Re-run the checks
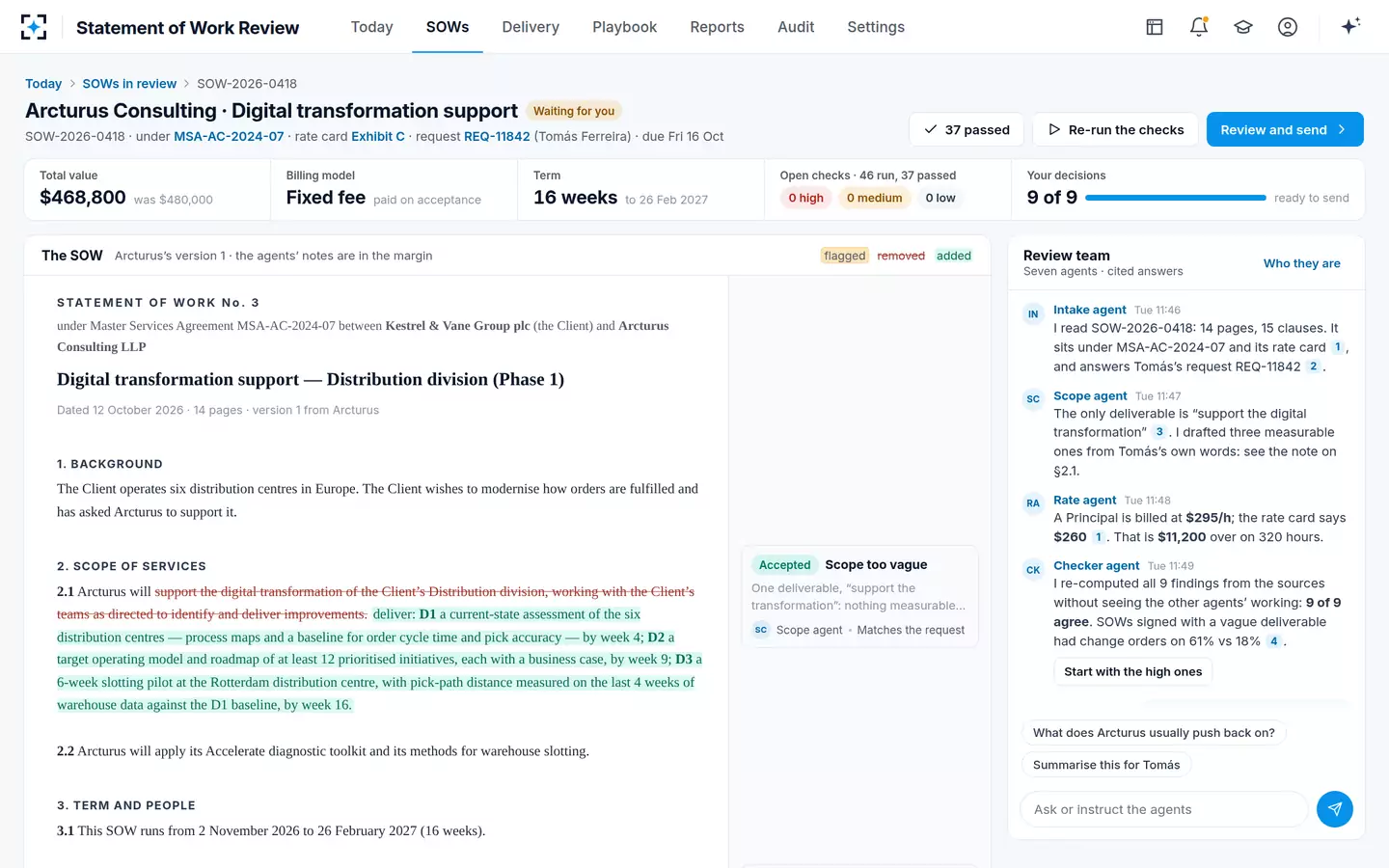Screen dimensions: 1389x868 [1115, 129]
